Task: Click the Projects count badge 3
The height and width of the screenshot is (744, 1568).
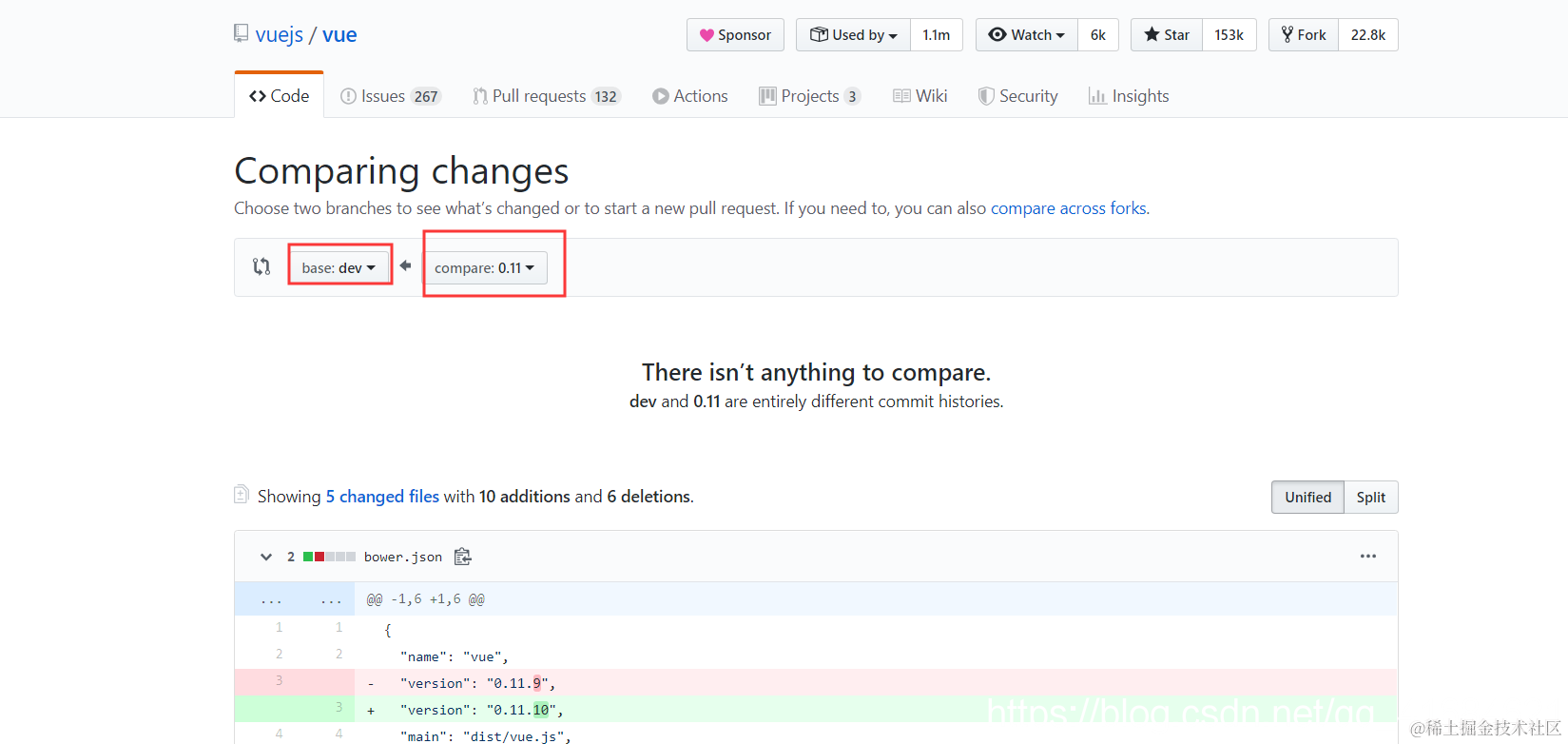Action: (852, 96)
